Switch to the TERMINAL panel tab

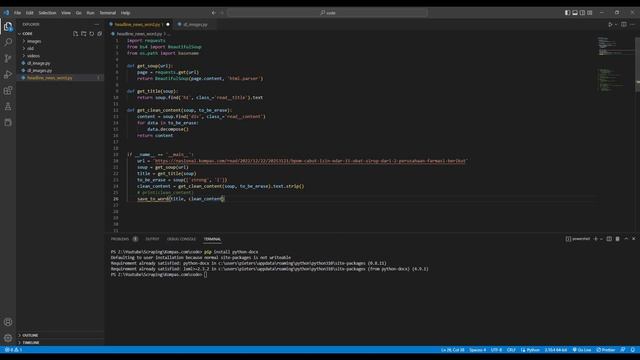212,239
